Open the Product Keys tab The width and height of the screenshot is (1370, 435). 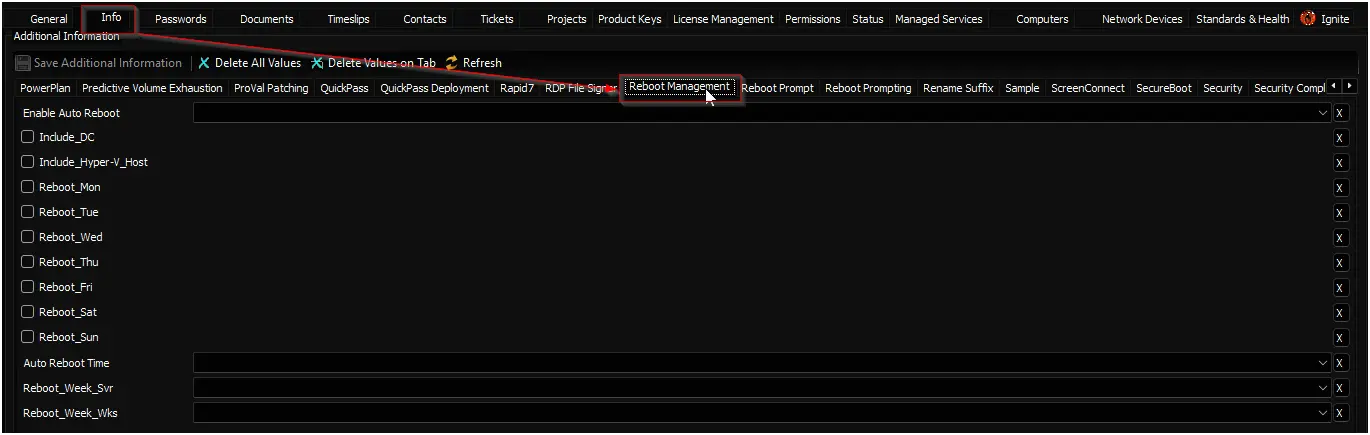(630, 19)
